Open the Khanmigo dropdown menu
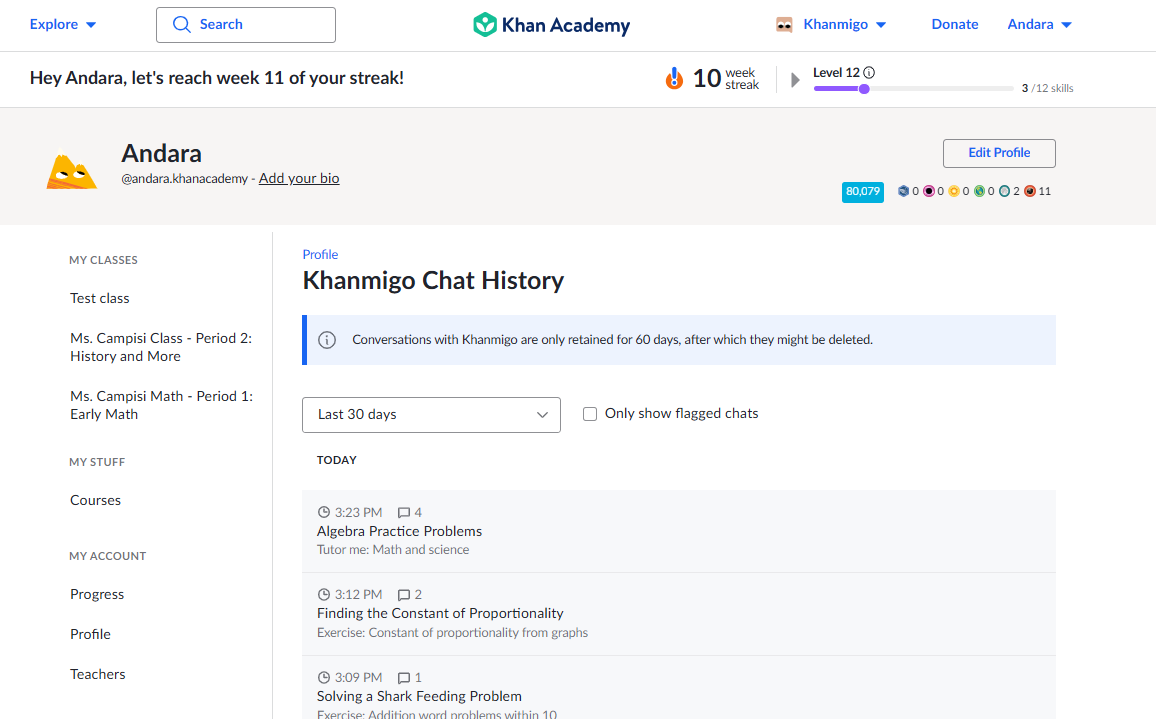The image size is (1156, 719). (845, 24)
